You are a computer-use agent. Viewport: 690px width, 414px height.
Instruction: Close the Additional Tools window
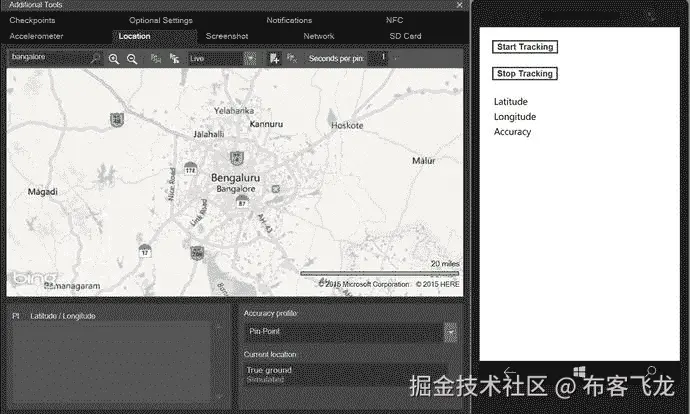[459, 5]
